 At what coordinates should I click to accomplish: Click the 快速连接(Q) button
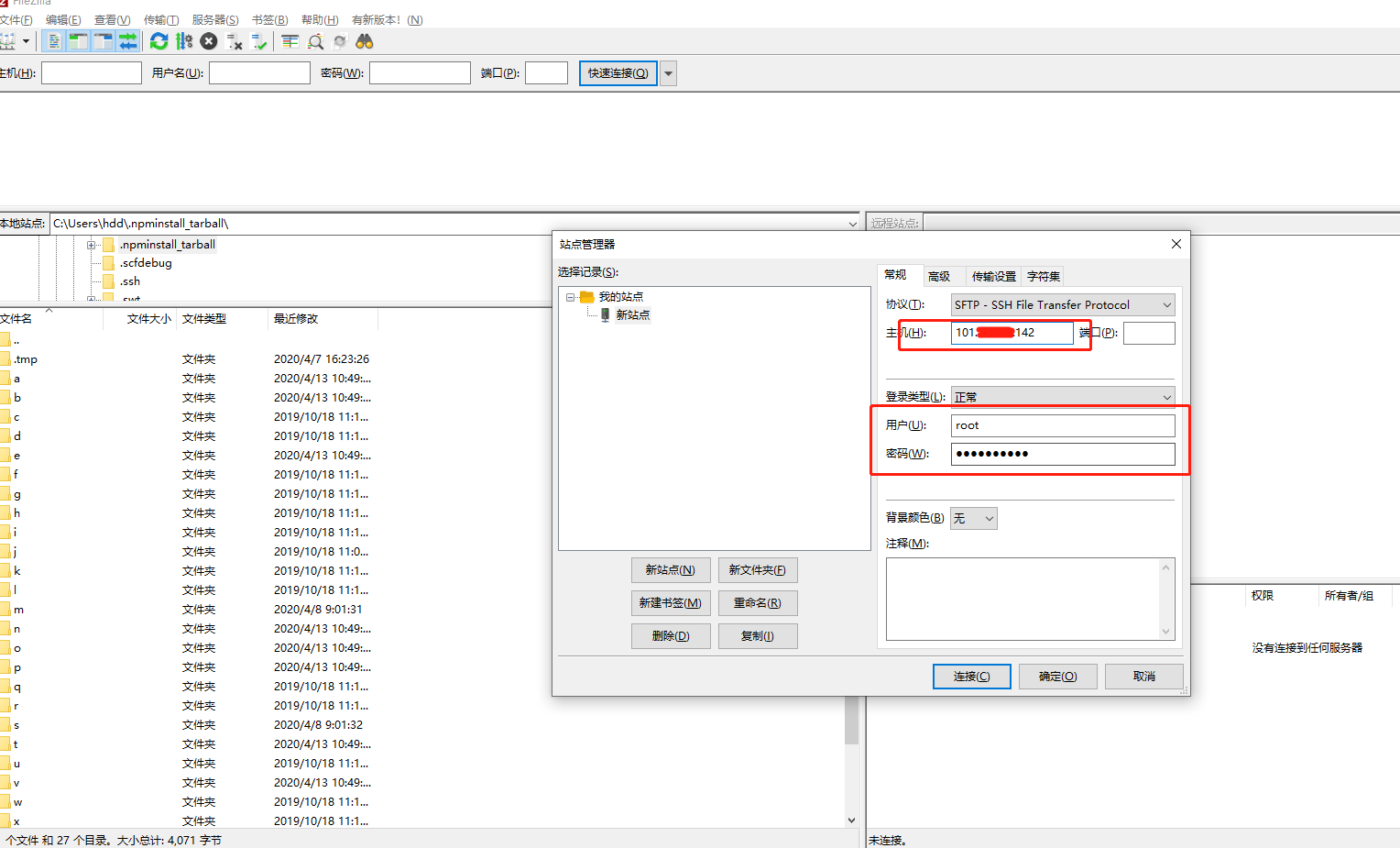(x=618, y=73)
